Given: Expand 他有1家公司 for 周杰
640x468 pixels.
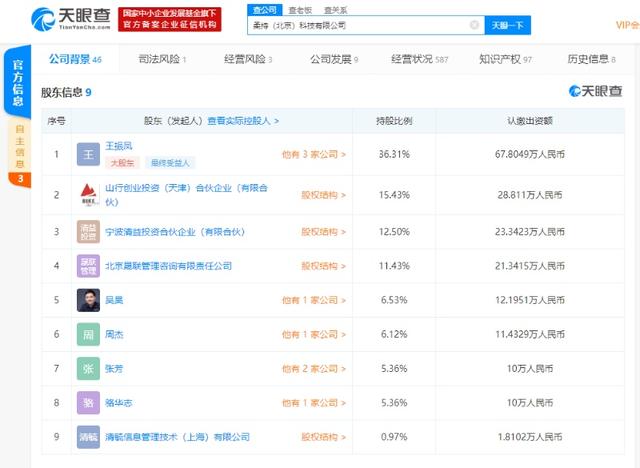Looking at the screenshot, I should point(313,335).
